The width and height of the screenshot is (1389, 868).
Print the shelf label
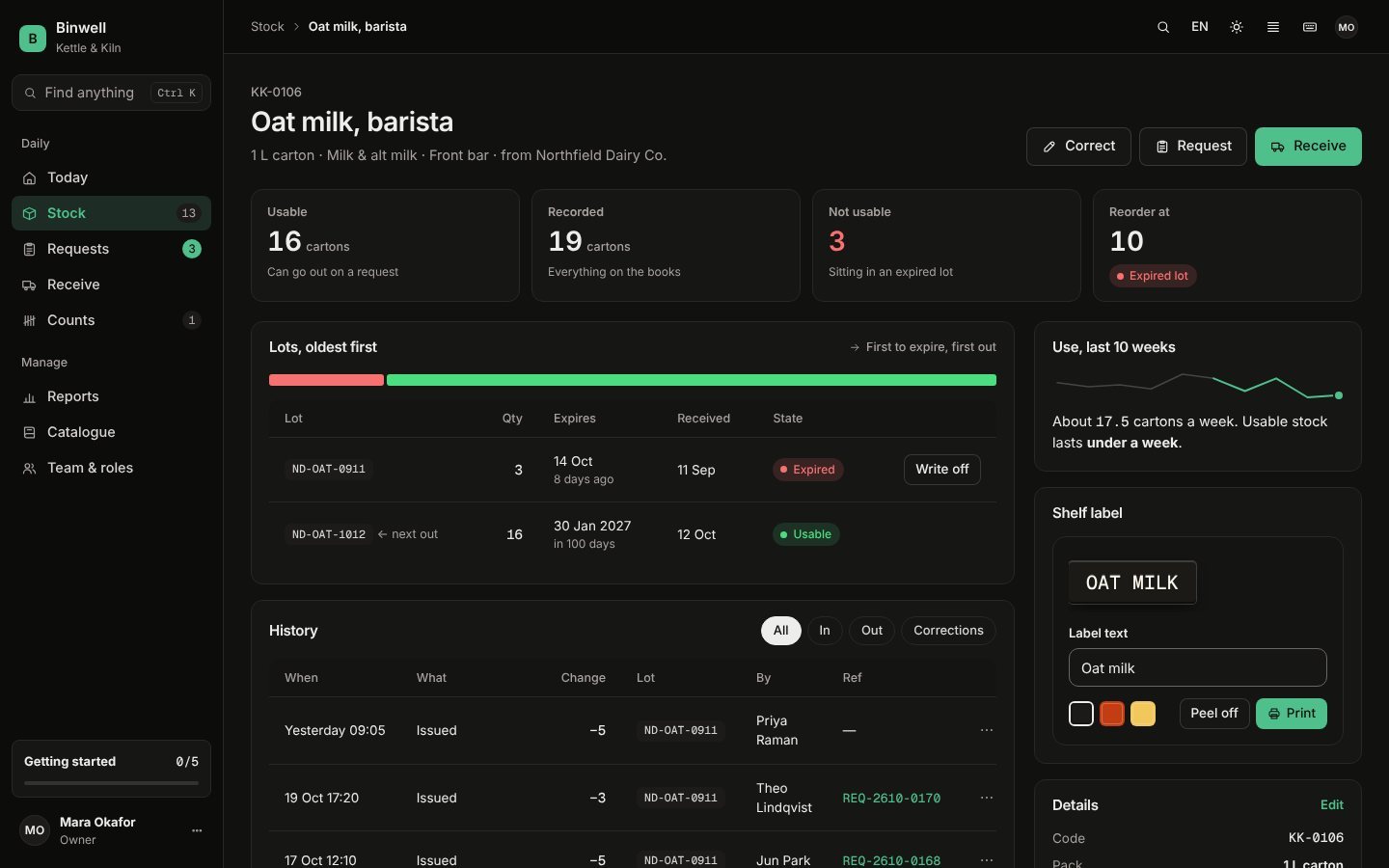point(1292,714)
